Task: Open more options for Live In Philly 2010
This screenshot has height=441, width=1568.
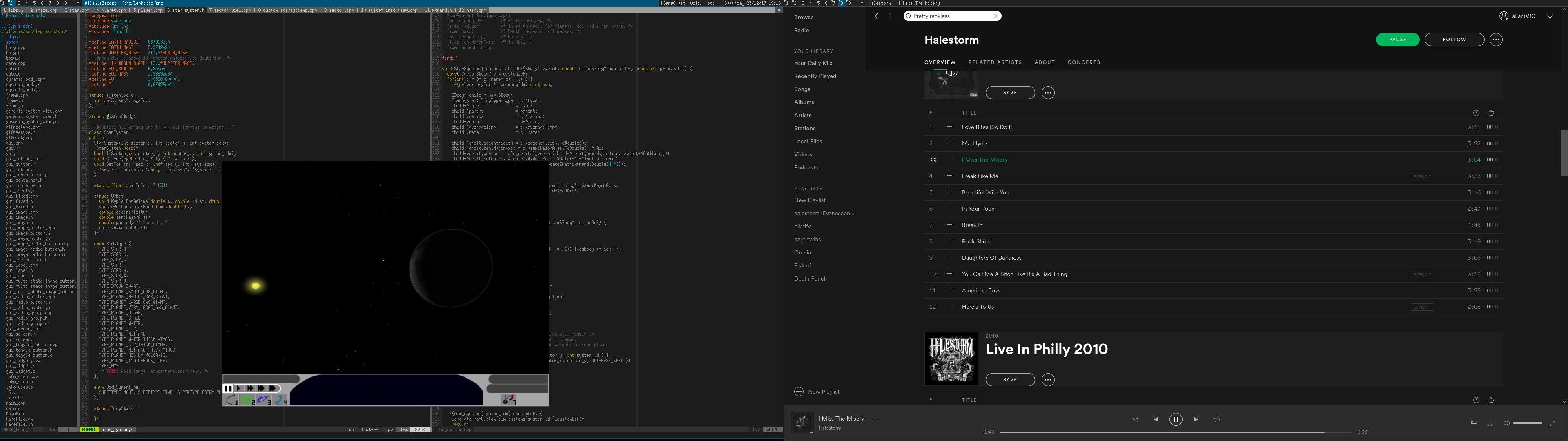Action: tap(1047, 380)
